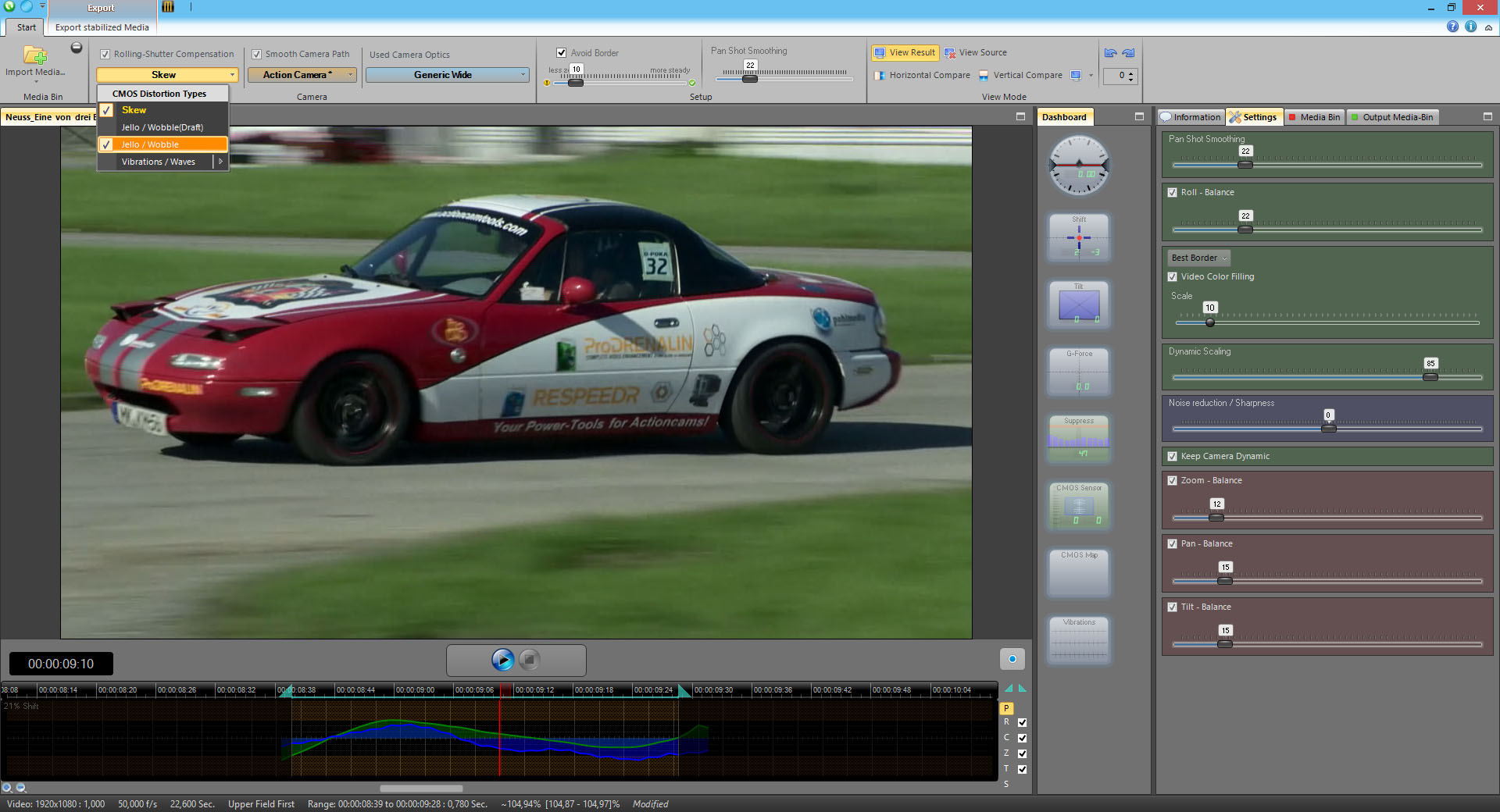Toggle Video Color Filling checkbox

(x=1172, y=276)
